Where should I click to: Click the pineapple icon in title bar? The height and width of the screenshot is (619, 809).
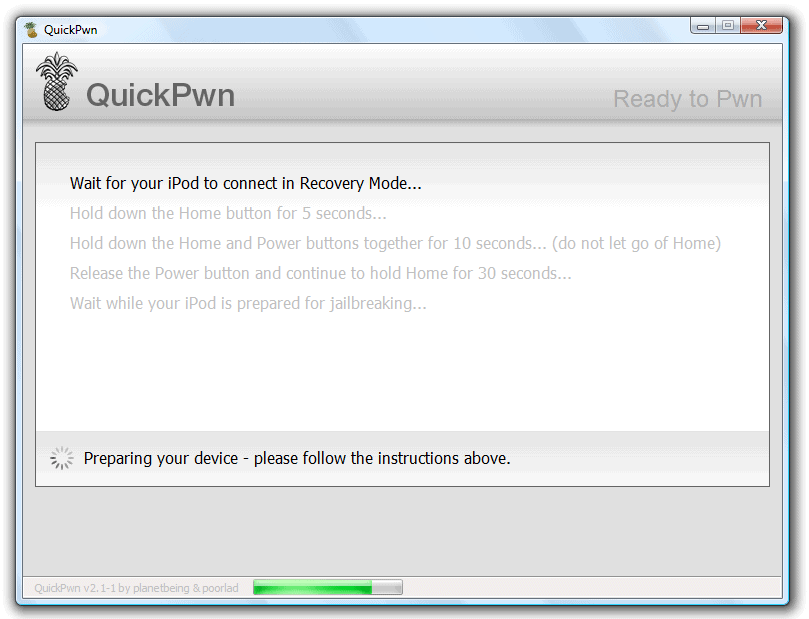pyautogui.click(x=31, y=30)
